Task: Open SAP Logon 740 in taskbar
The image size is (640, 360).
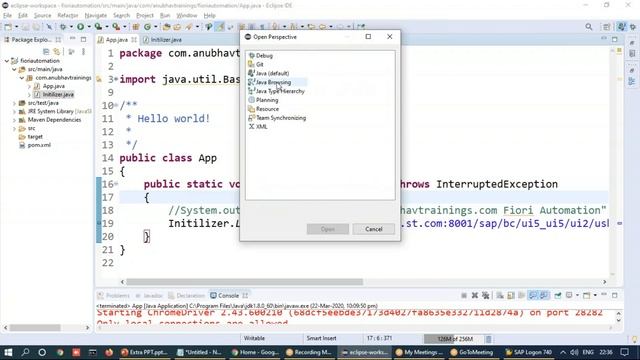Action: (x=529, y=352)
